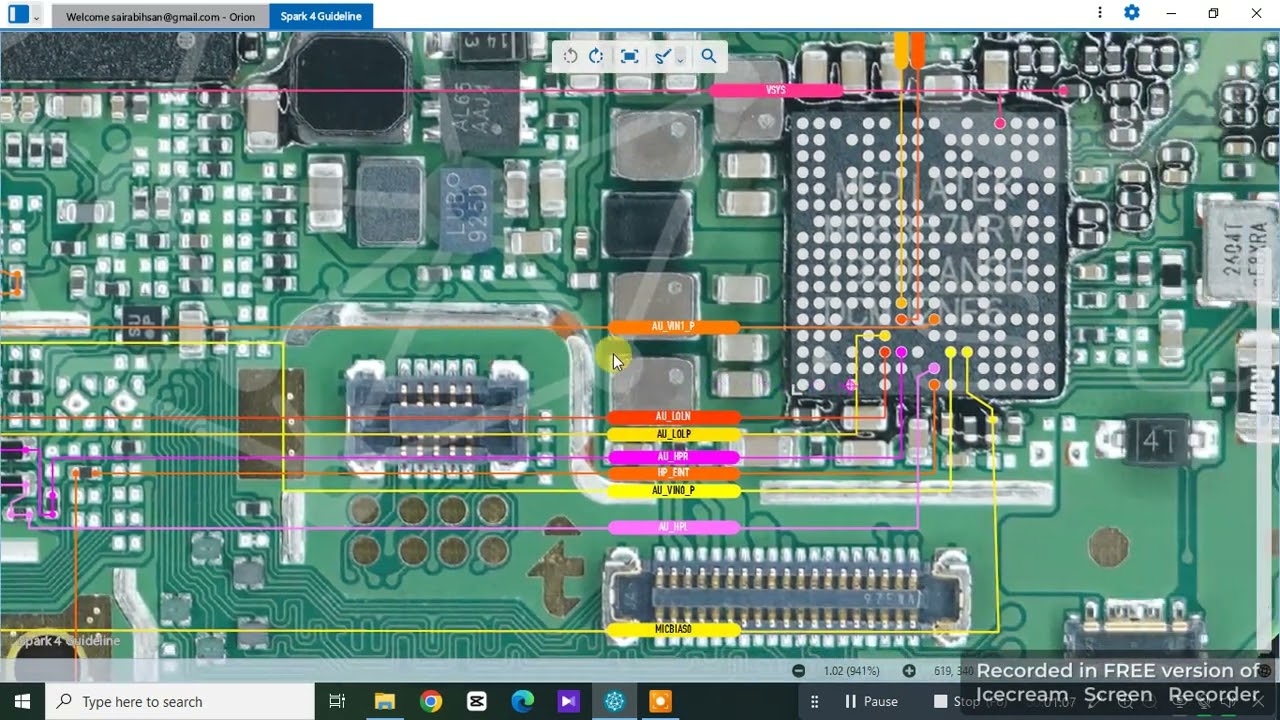The image size is (1280, 720).
Task: Zoom in with the plus button
Action: [x=909, y=671]
